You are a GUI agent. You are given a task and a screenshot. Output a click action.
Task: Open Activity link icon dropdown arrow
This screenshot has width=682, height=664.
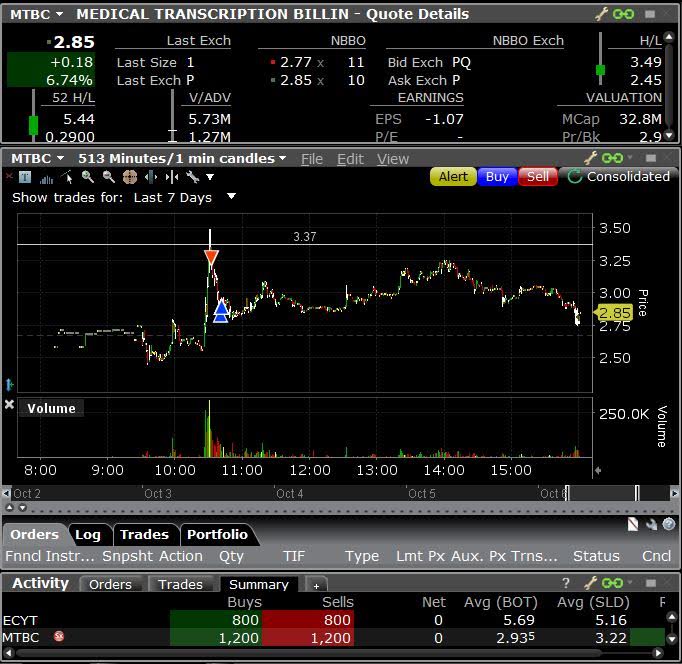(x=629, y=582)
